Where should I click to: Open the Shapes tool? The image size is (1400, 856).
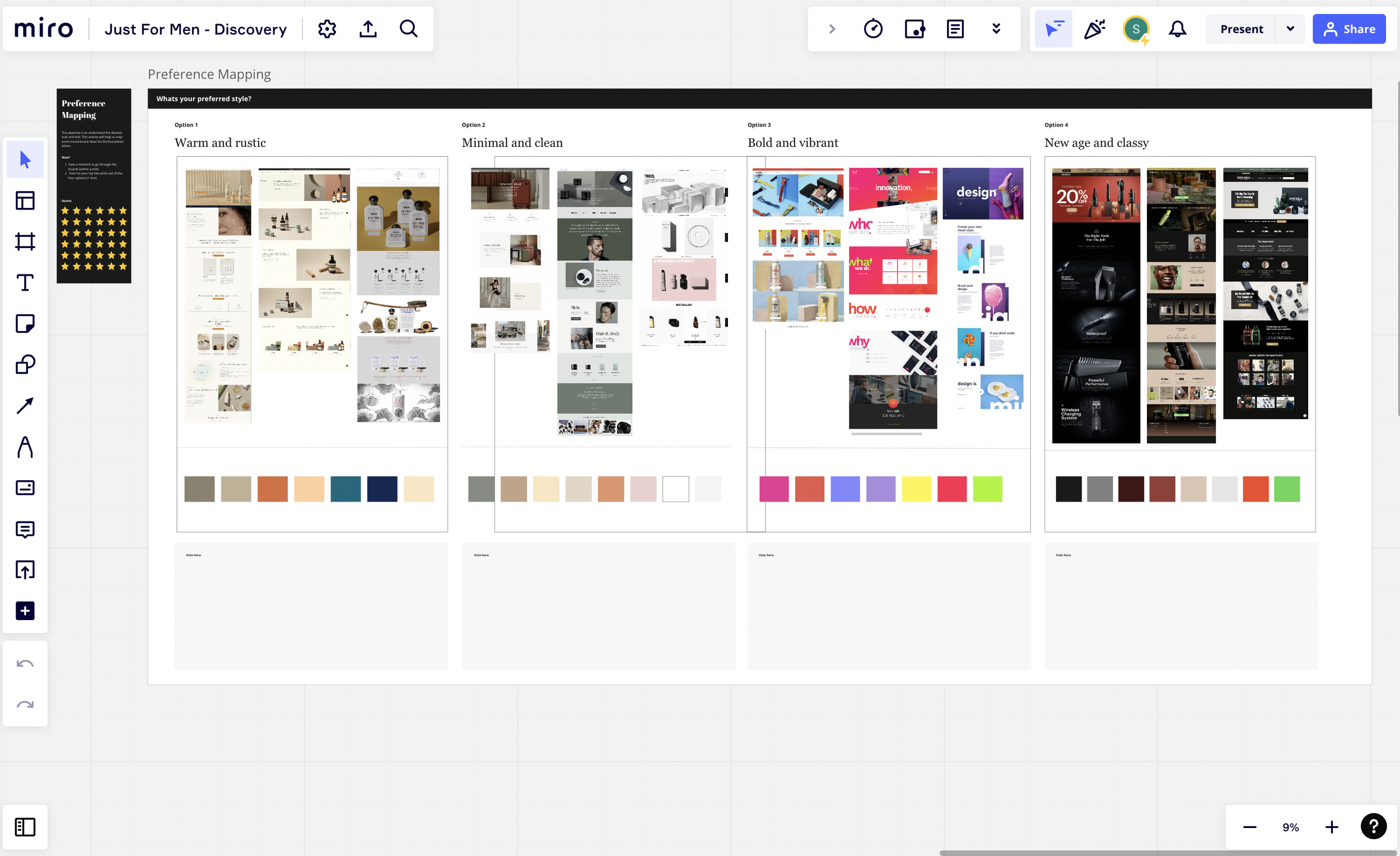[25, 364]
